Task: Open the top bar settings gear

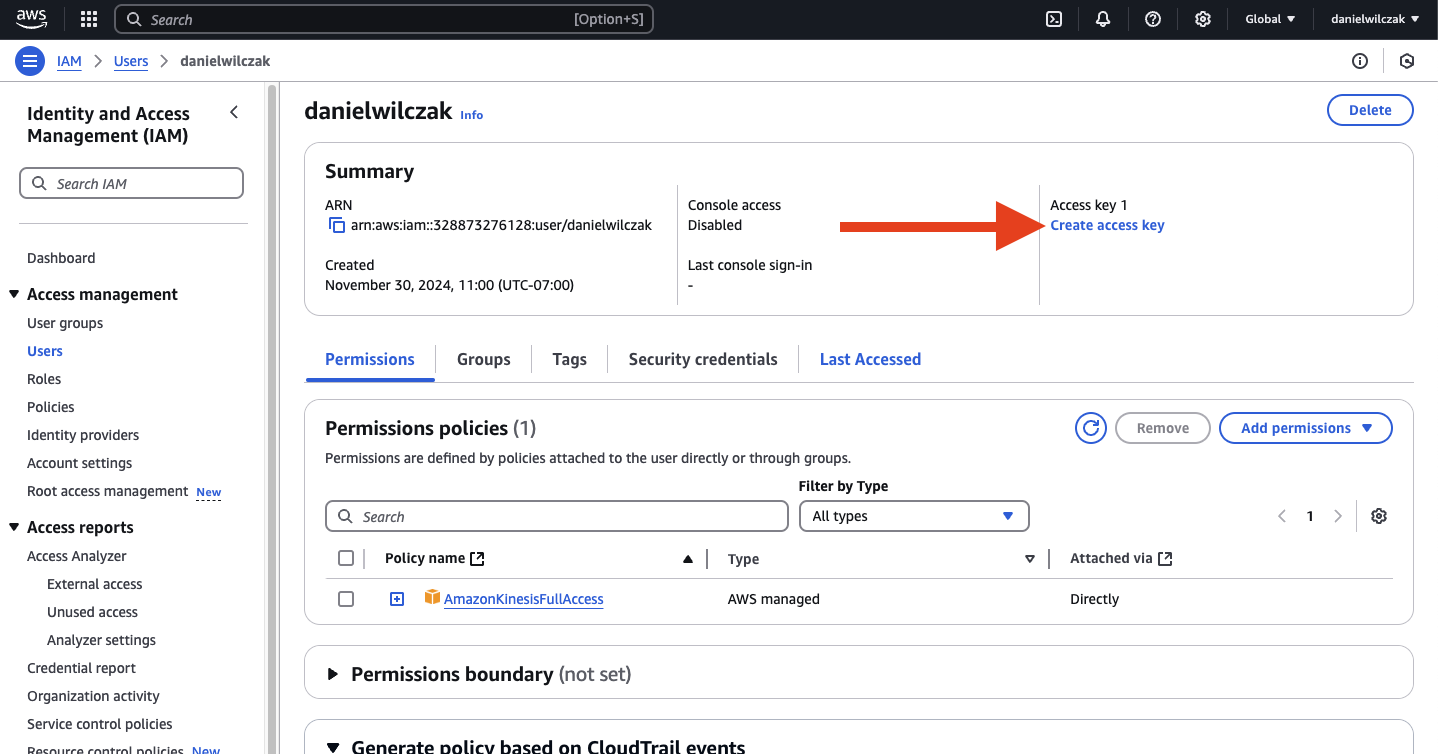Action: click(1203, 19)
